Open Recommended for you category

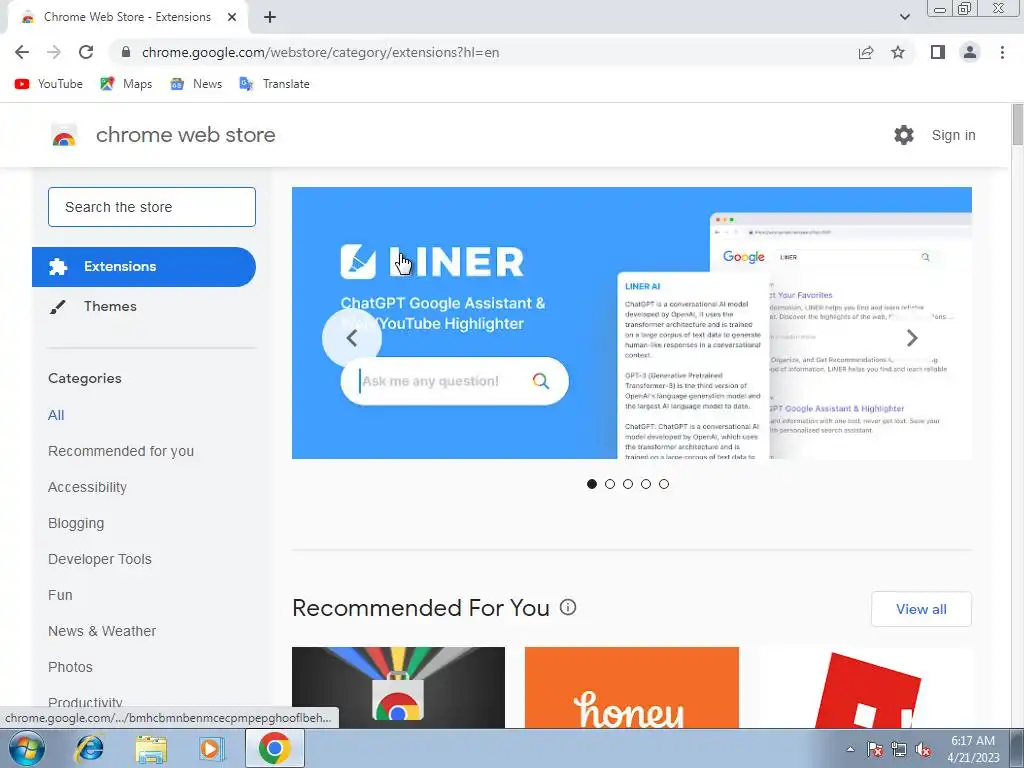121,451
